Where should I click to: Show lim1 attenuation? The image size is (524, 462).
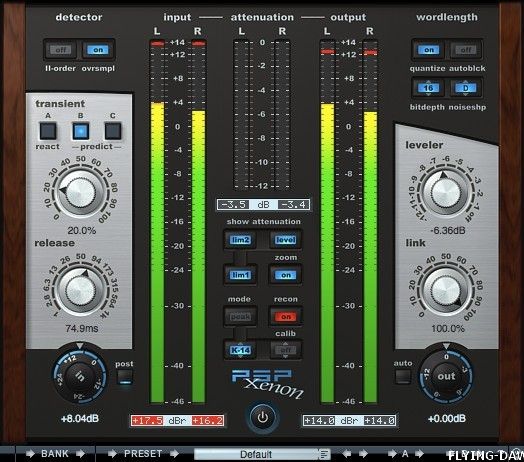coord(240,275)
